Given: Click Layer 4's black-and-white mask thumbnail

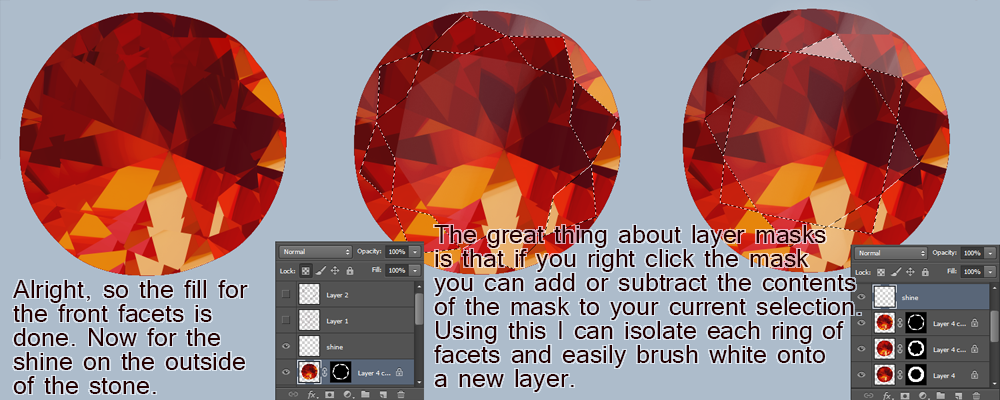Looking at the screenshot, I should pos(912,374).
